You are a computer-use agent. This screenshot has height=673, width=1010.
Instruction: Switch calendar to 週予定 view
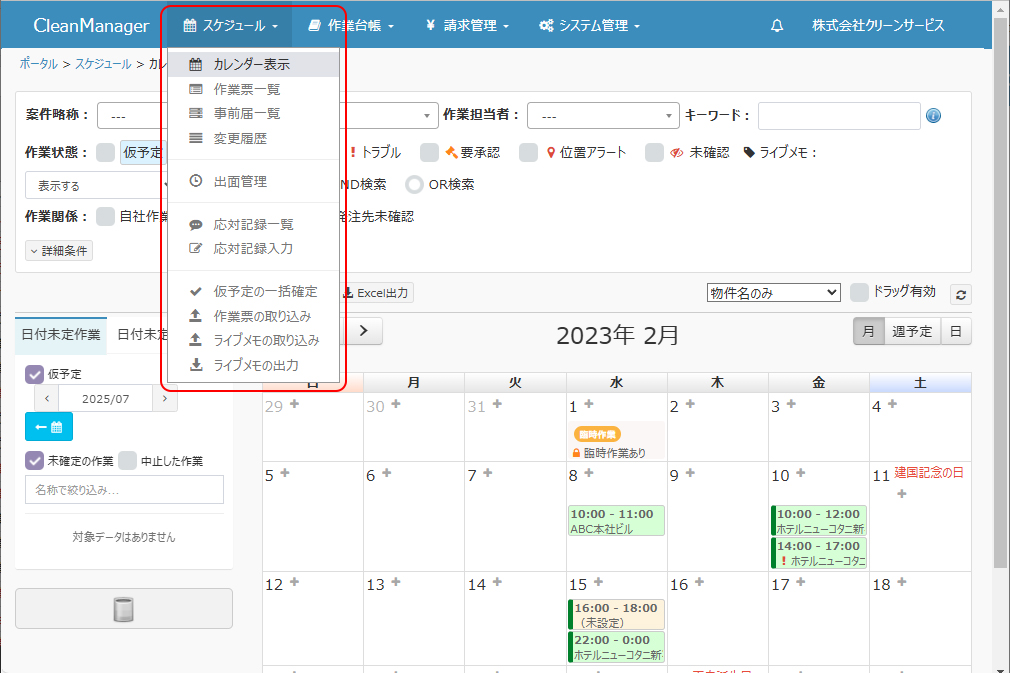(x=912, y=331)
